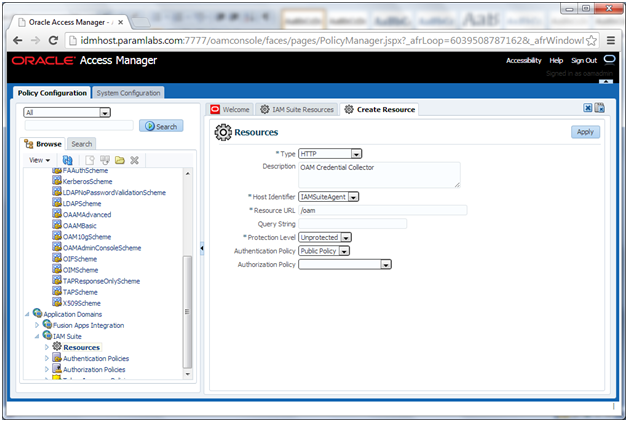The height and width of the screenshot is (422, 628).
Task: Click the Sign Out link
Action: 584,60
